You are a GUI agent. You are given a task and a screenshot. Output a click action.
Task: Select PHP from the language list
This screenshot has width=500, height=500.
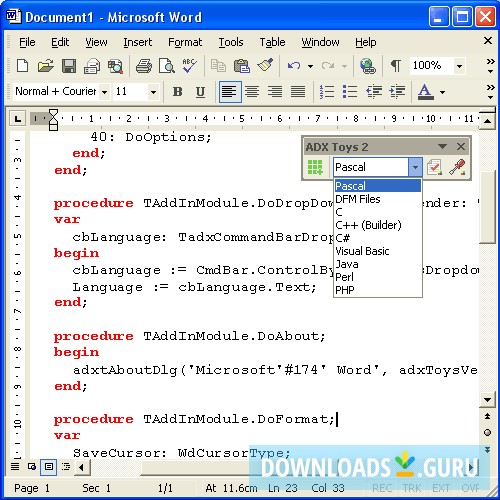click(378, 290)
